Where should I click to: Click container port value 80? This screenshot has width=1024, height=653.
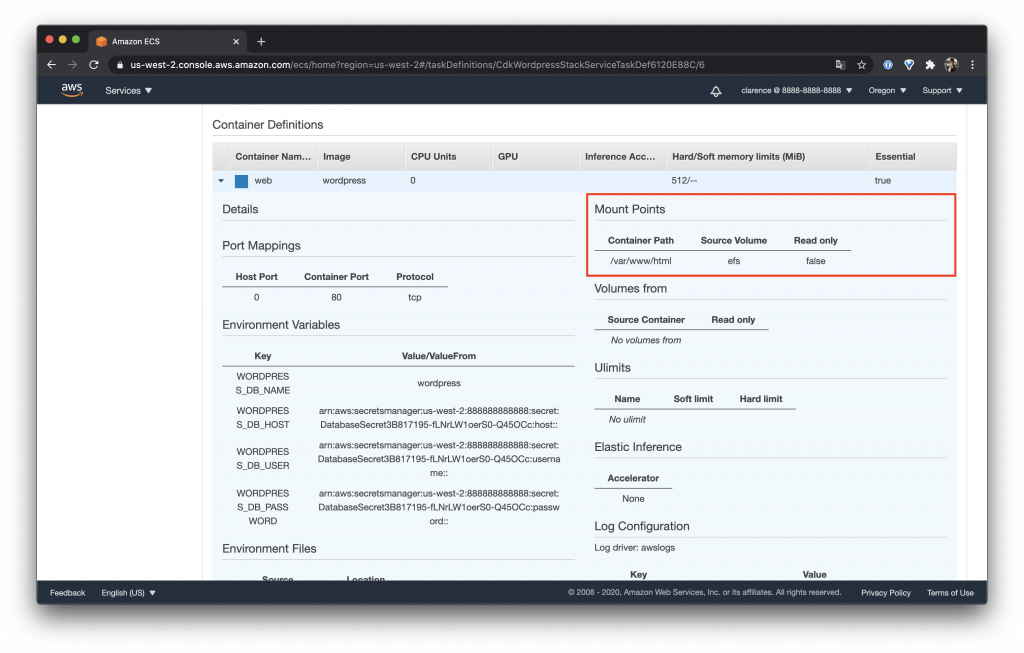(x=336, y=297)
